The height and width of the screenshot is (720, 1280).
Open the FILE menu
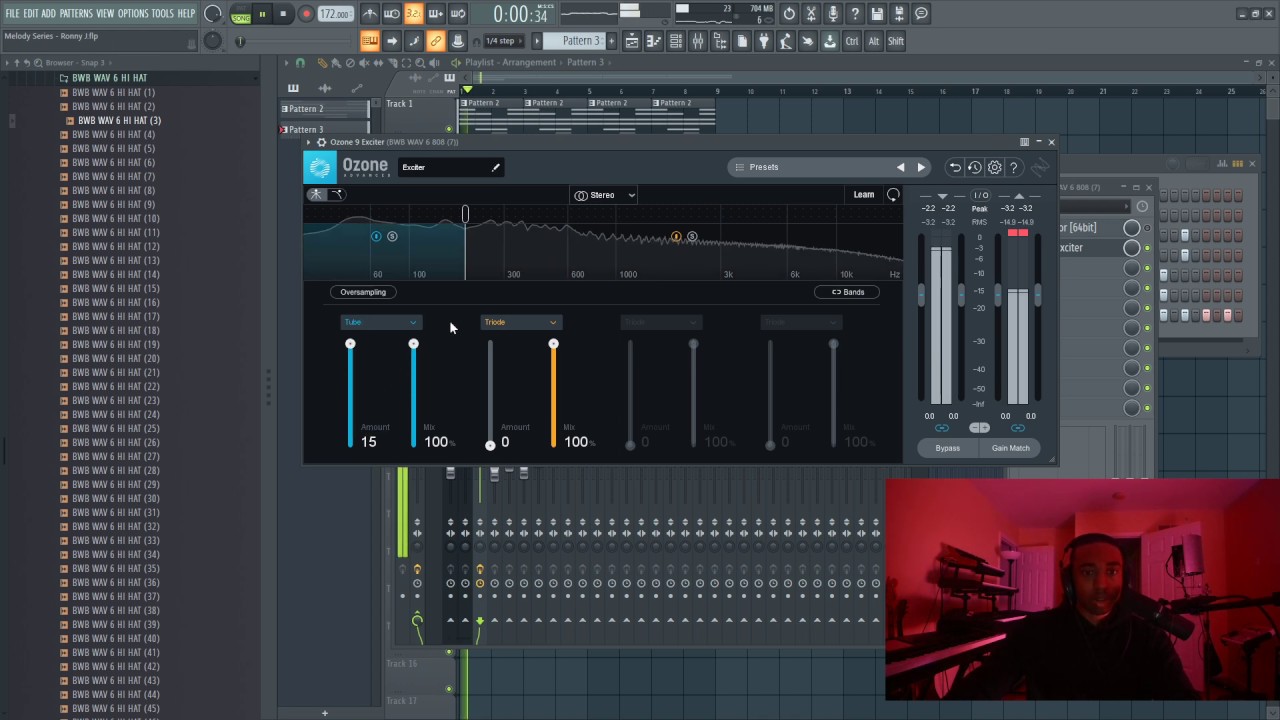pos(13,13)
